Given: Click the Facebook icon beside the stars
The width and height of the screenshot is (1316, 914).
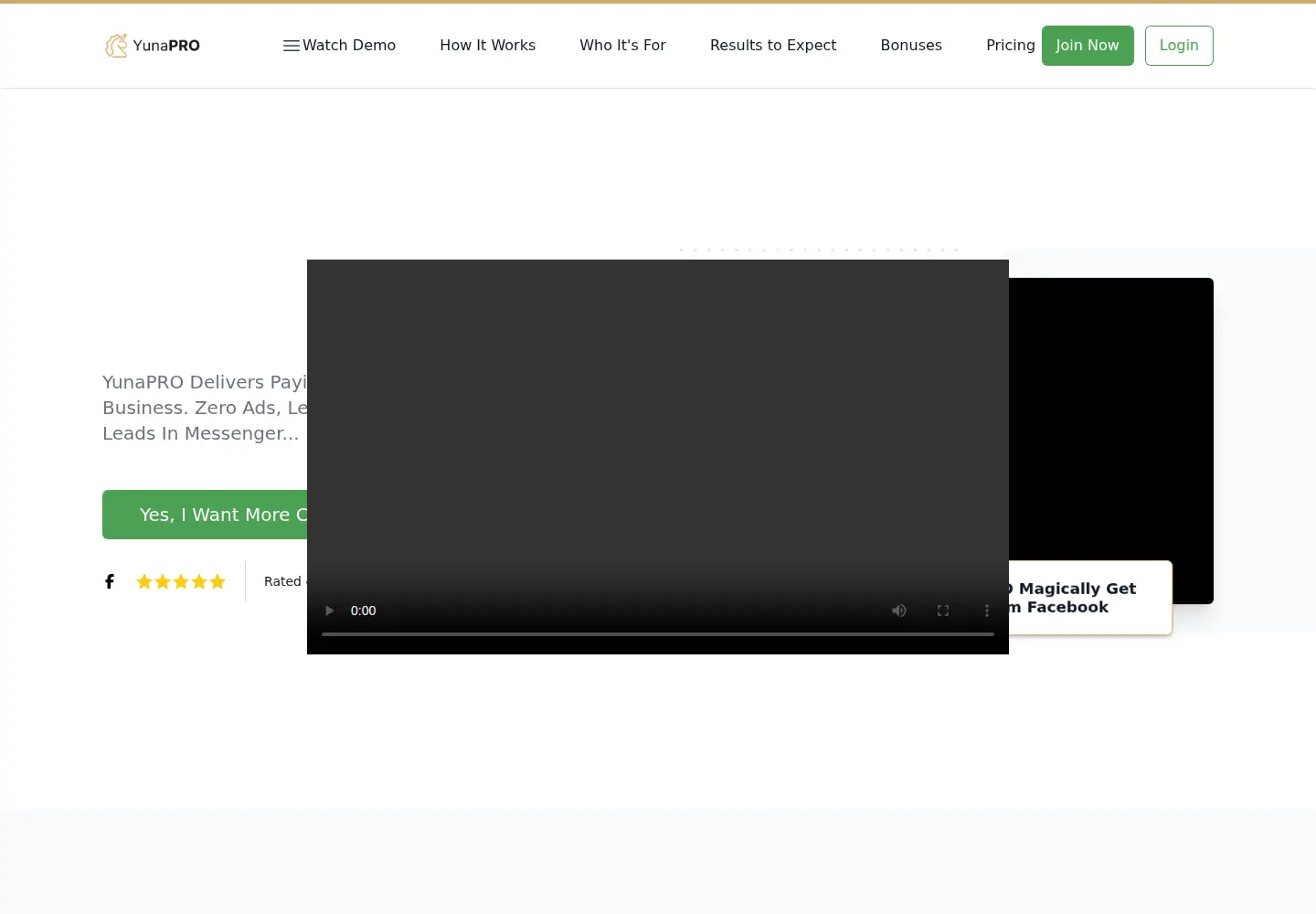Looking at the screenshot, I should tap(110, 581).
